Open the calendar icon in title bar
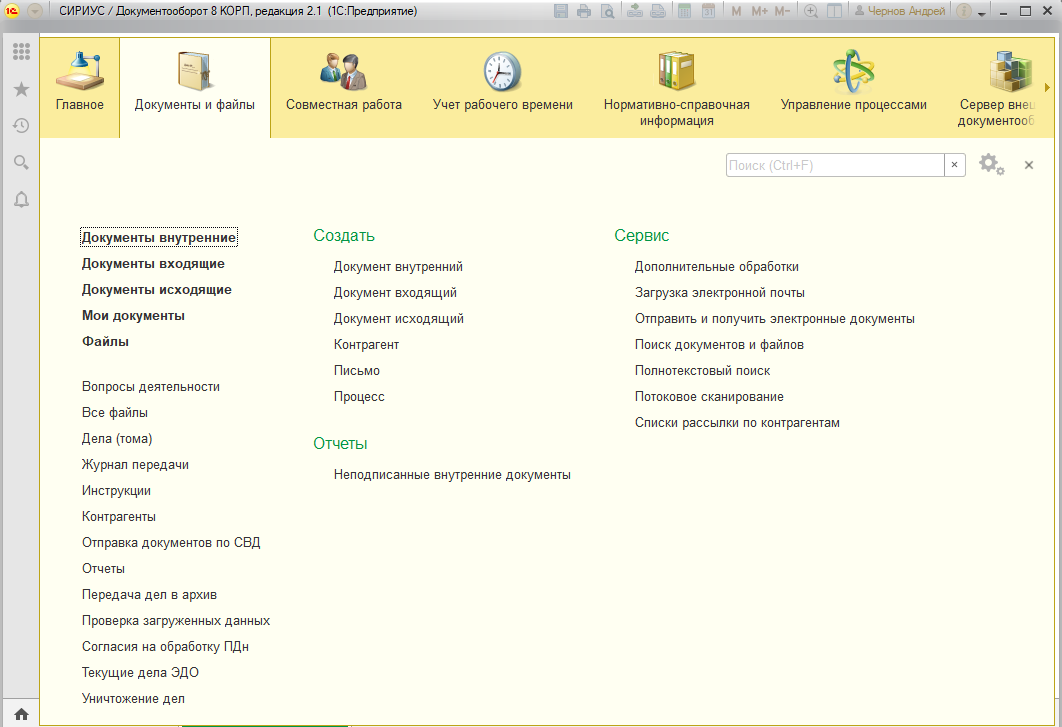Screen dimensions: 1062x727 click(709, 11)
